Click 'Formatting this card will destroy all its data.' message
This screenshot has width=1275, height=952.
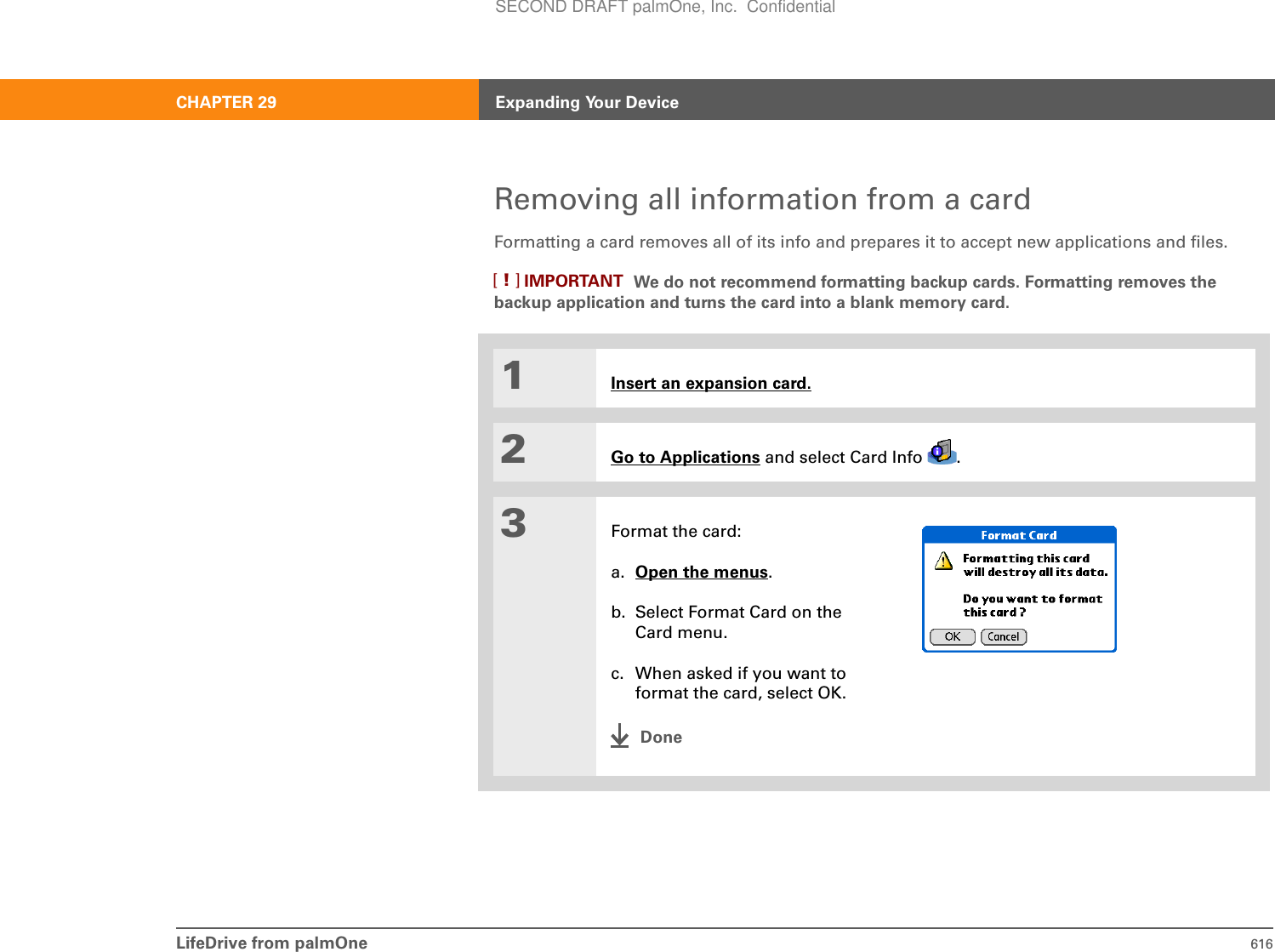pos(1035,565)
